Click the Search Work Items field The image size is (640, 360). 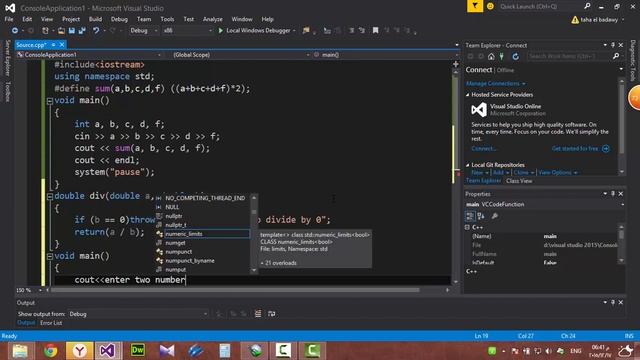pos(569,56)
